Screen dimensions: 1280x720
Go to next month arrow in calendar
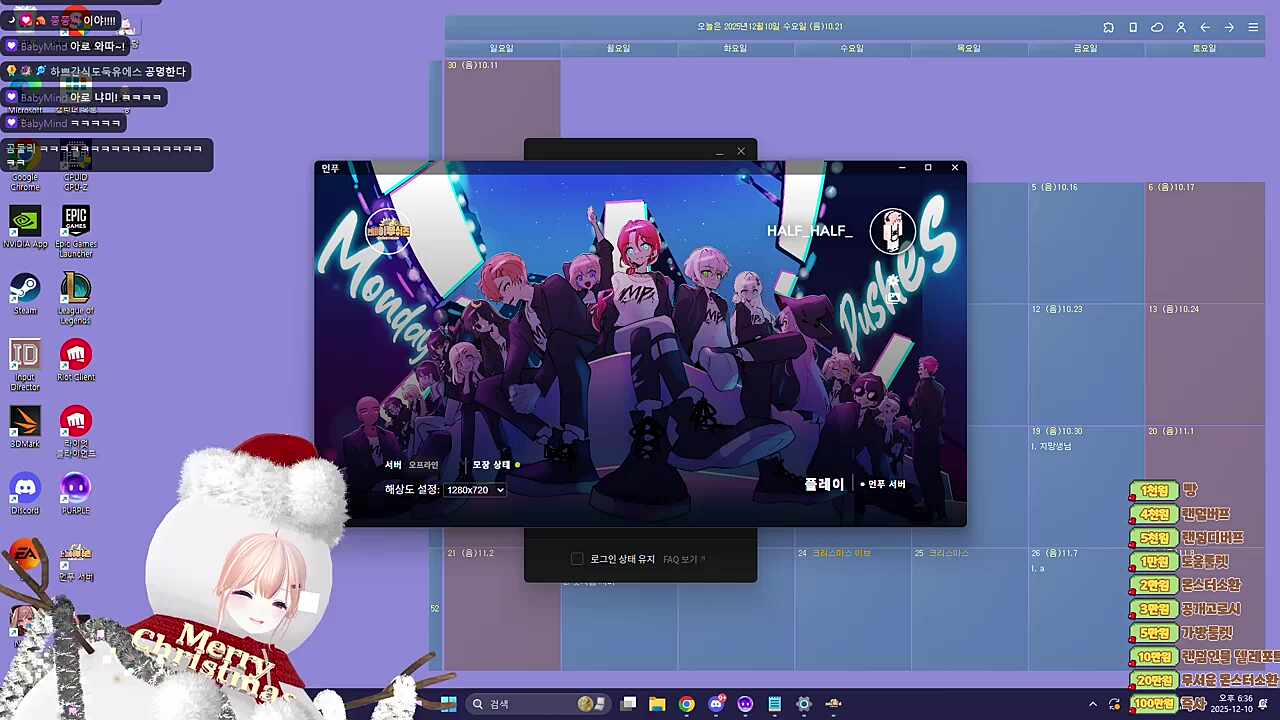pyautogui.click(x=1229, y=27)
